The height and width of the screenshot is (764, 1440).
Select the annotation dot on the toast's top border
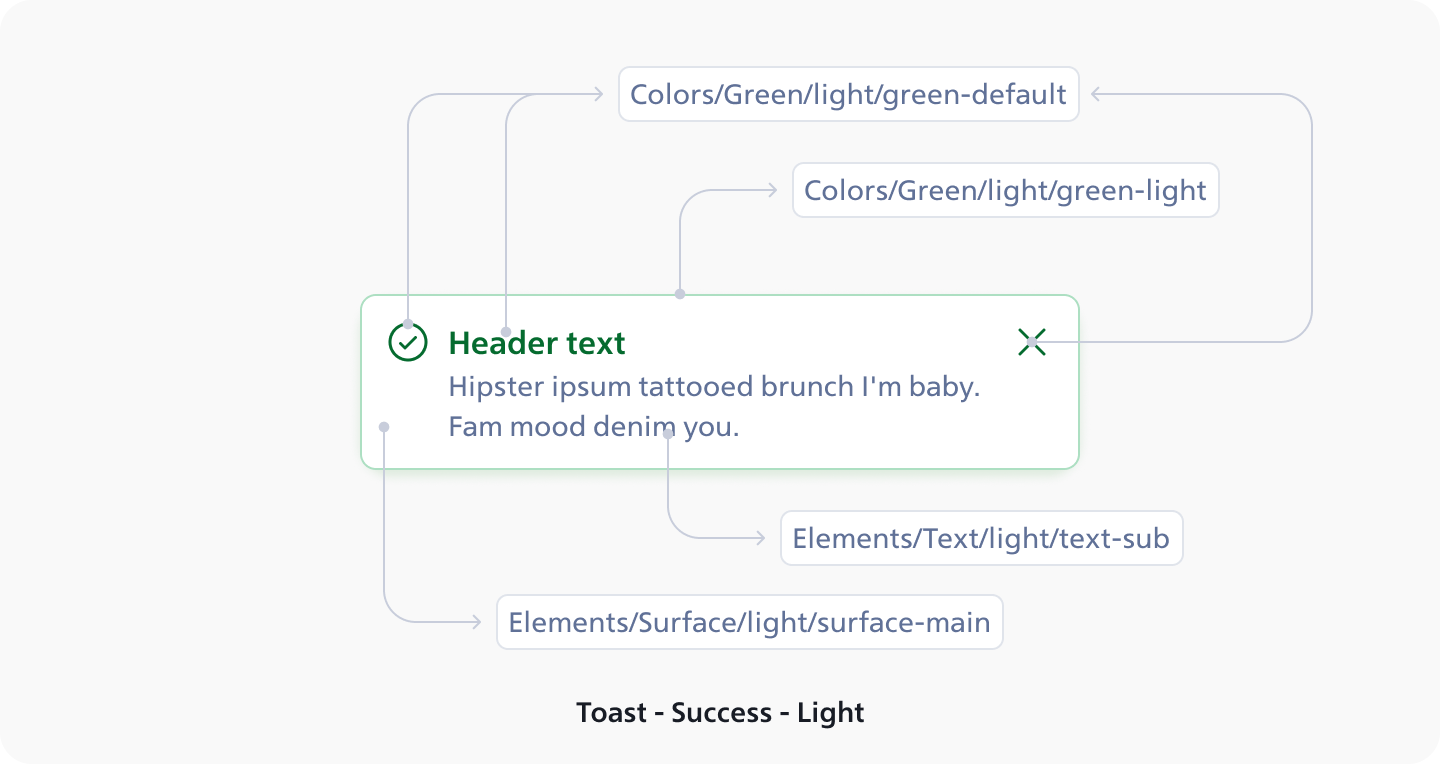pos(680,294)
